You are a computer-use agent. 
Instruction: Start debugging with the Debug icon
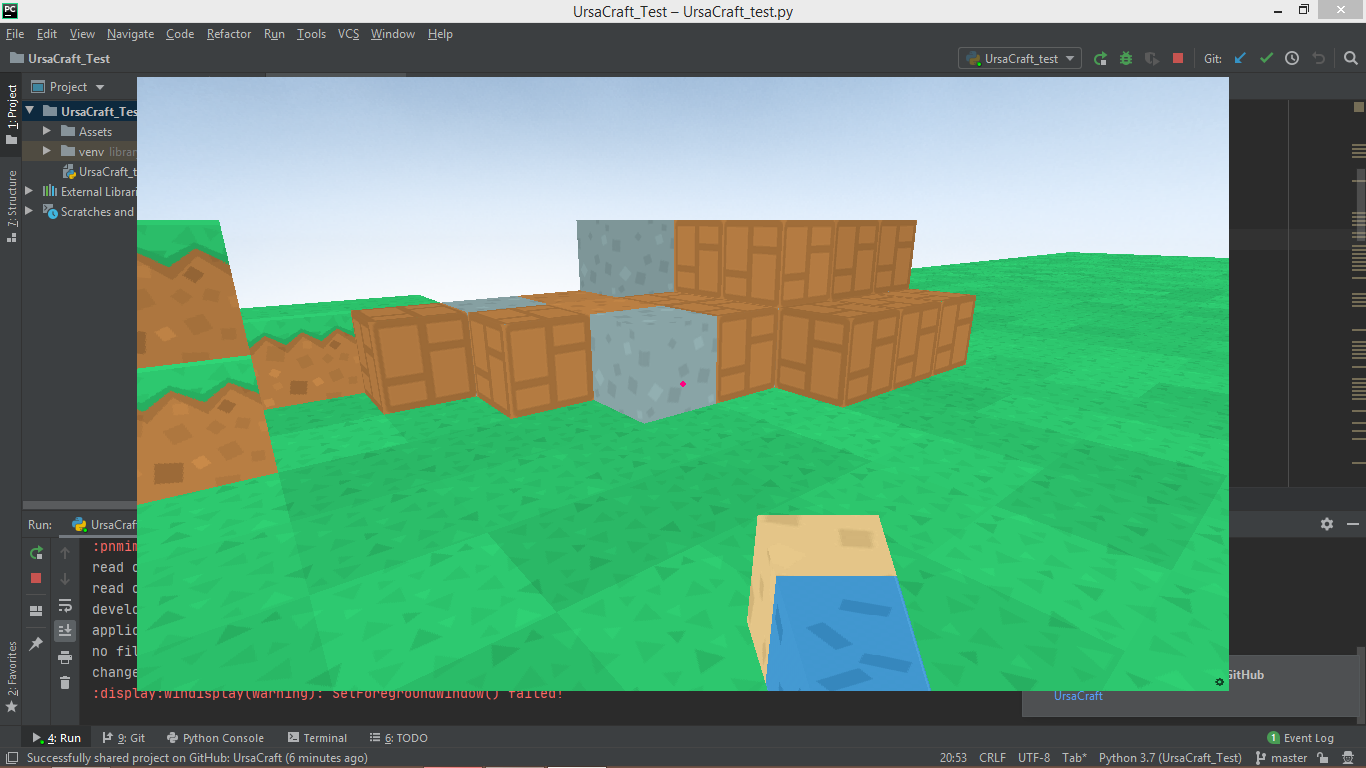pos(1125,58)
